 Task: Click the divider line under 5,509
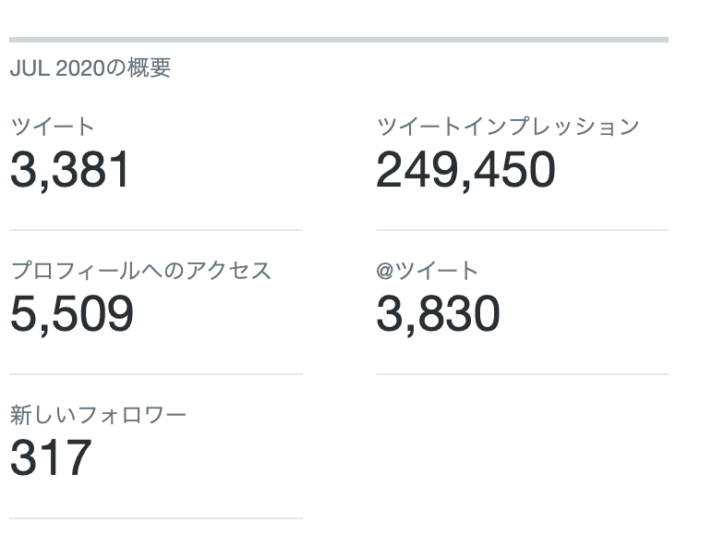[156, 374]
